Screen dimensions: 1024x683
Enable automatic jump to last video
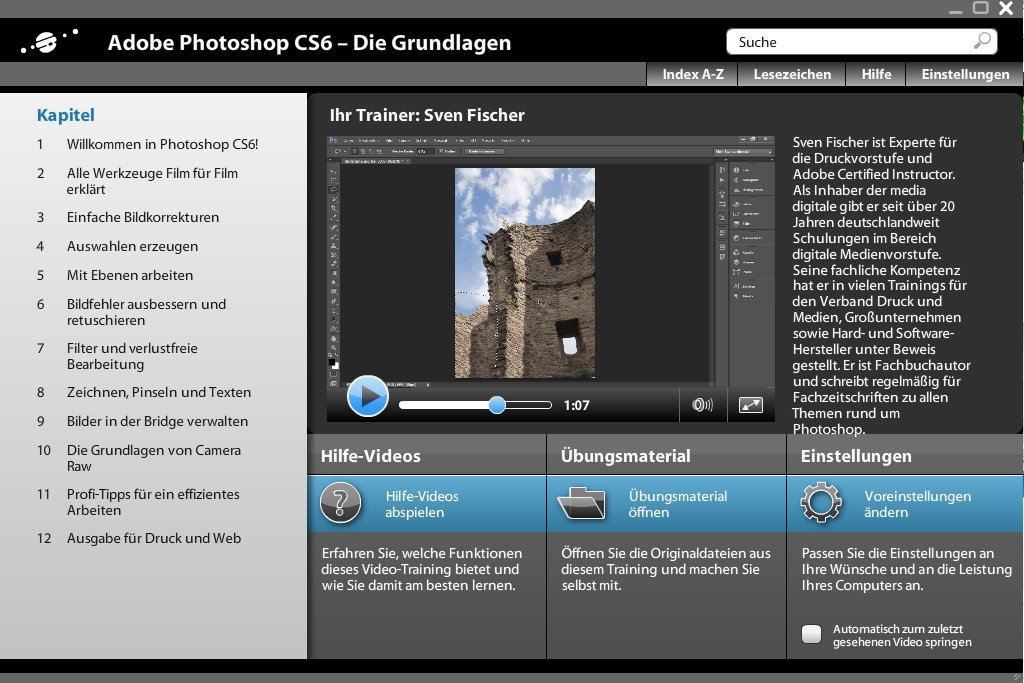(811, 634)
